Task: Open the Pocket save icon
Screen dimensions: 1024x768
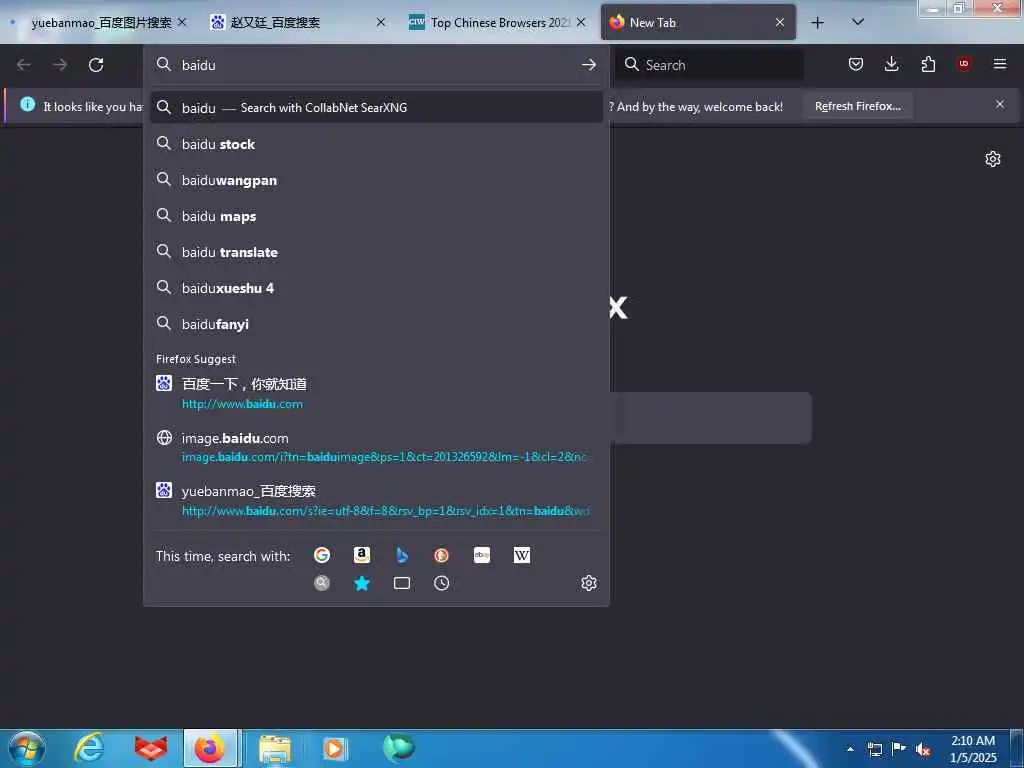Action: tap(856, 64)
